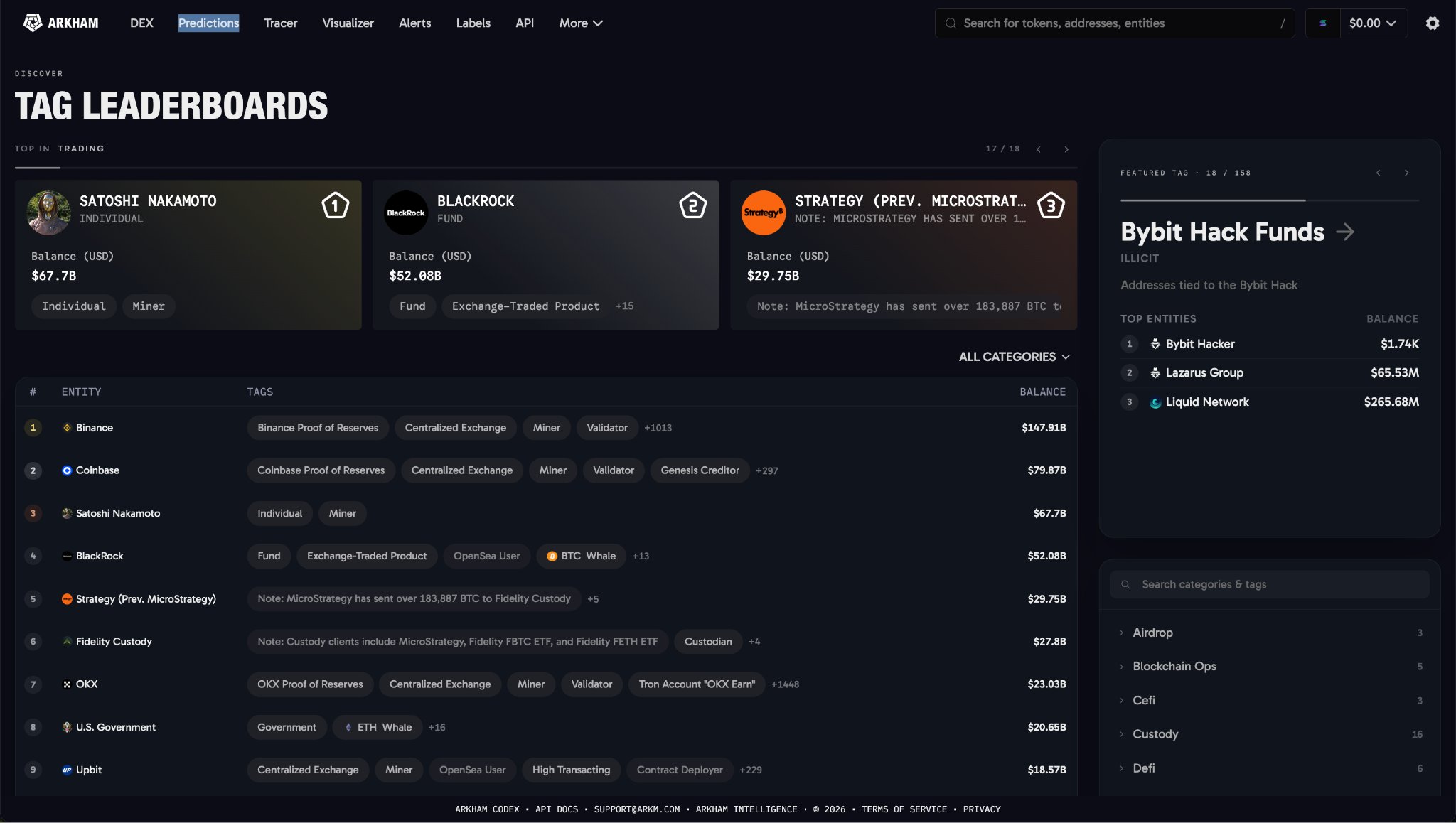Open the Binance entity link in table
Viewport: 1456px width, 823px height.
(95, 428)
